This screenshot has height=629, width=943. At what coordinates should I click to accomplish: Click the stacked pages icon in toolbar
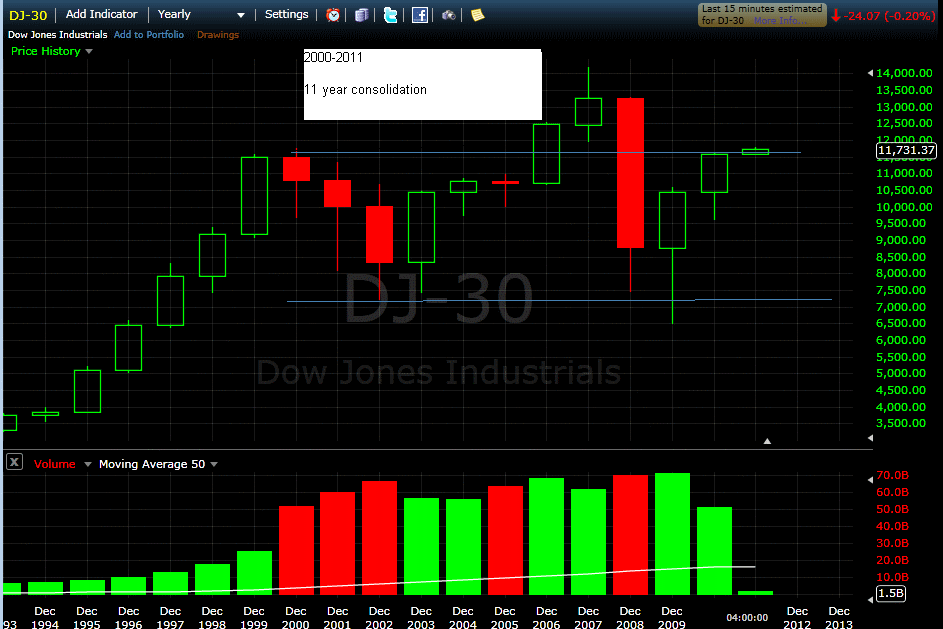(361, 15)
